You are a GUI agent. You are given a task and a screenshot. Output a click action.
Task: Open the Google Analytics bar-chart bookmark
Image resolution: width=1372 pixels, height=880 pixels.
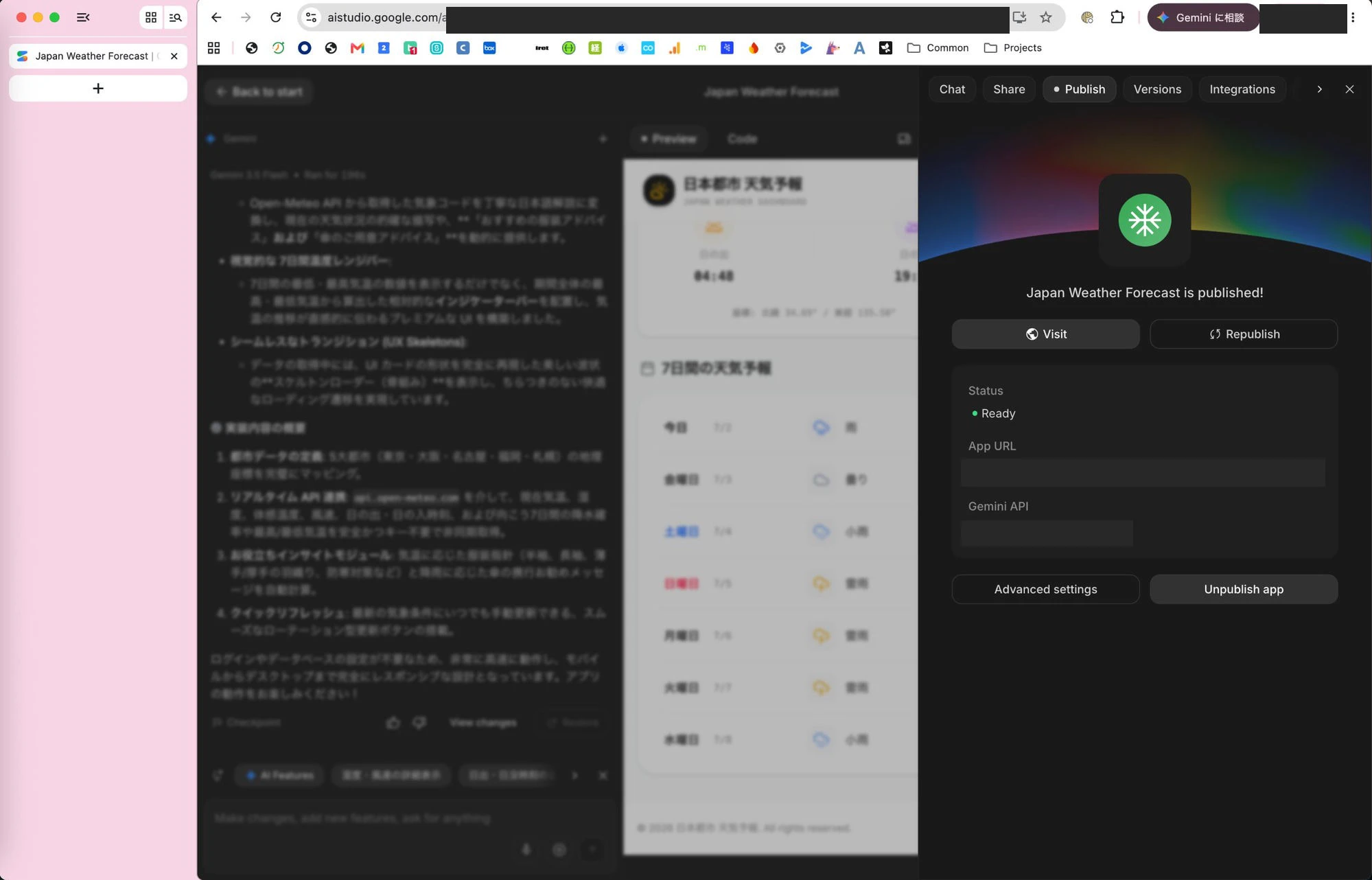coord(675,48)
